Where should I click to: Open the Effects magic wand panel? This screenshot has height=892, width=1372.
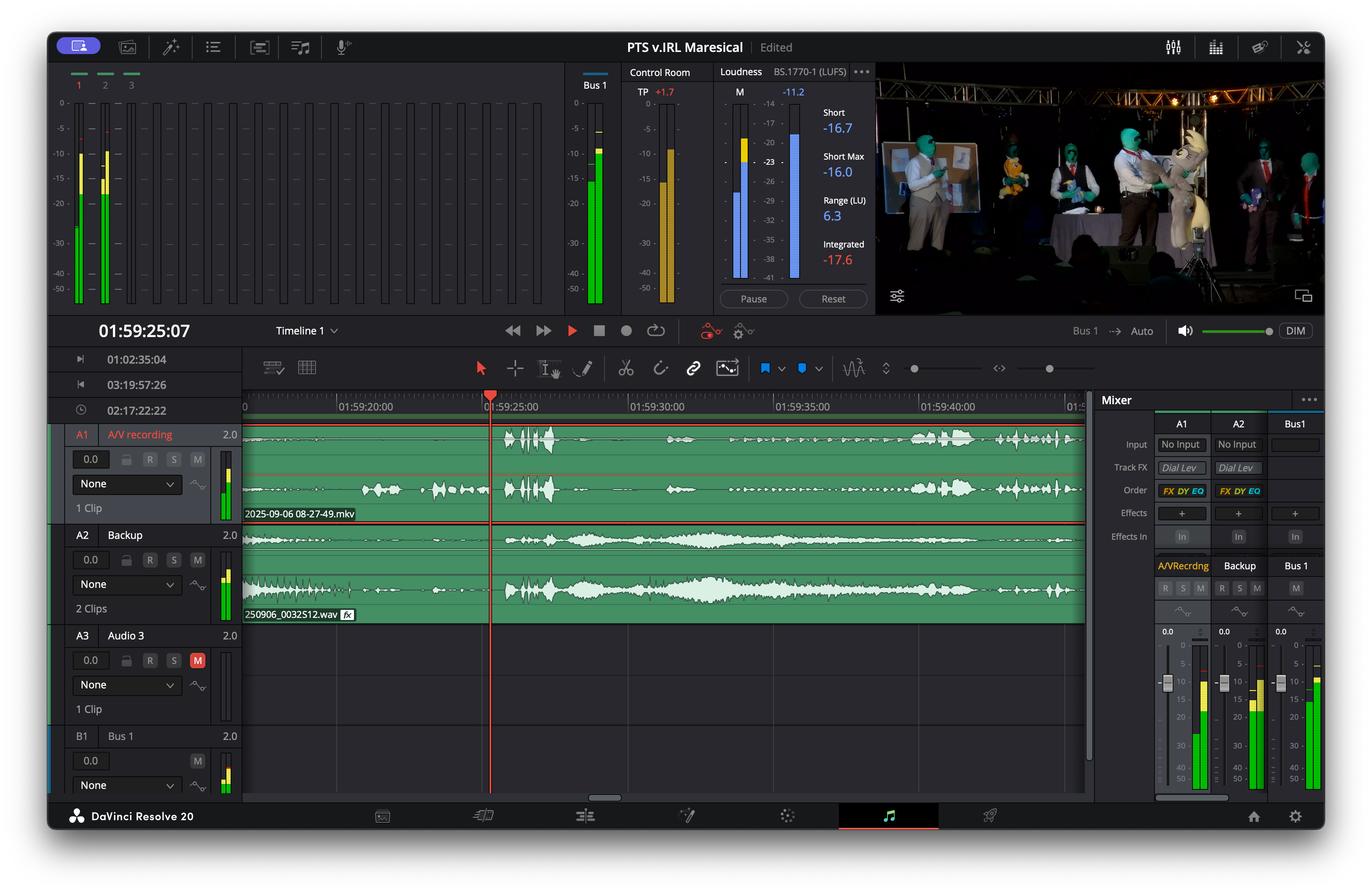click(x=171, y=47)
